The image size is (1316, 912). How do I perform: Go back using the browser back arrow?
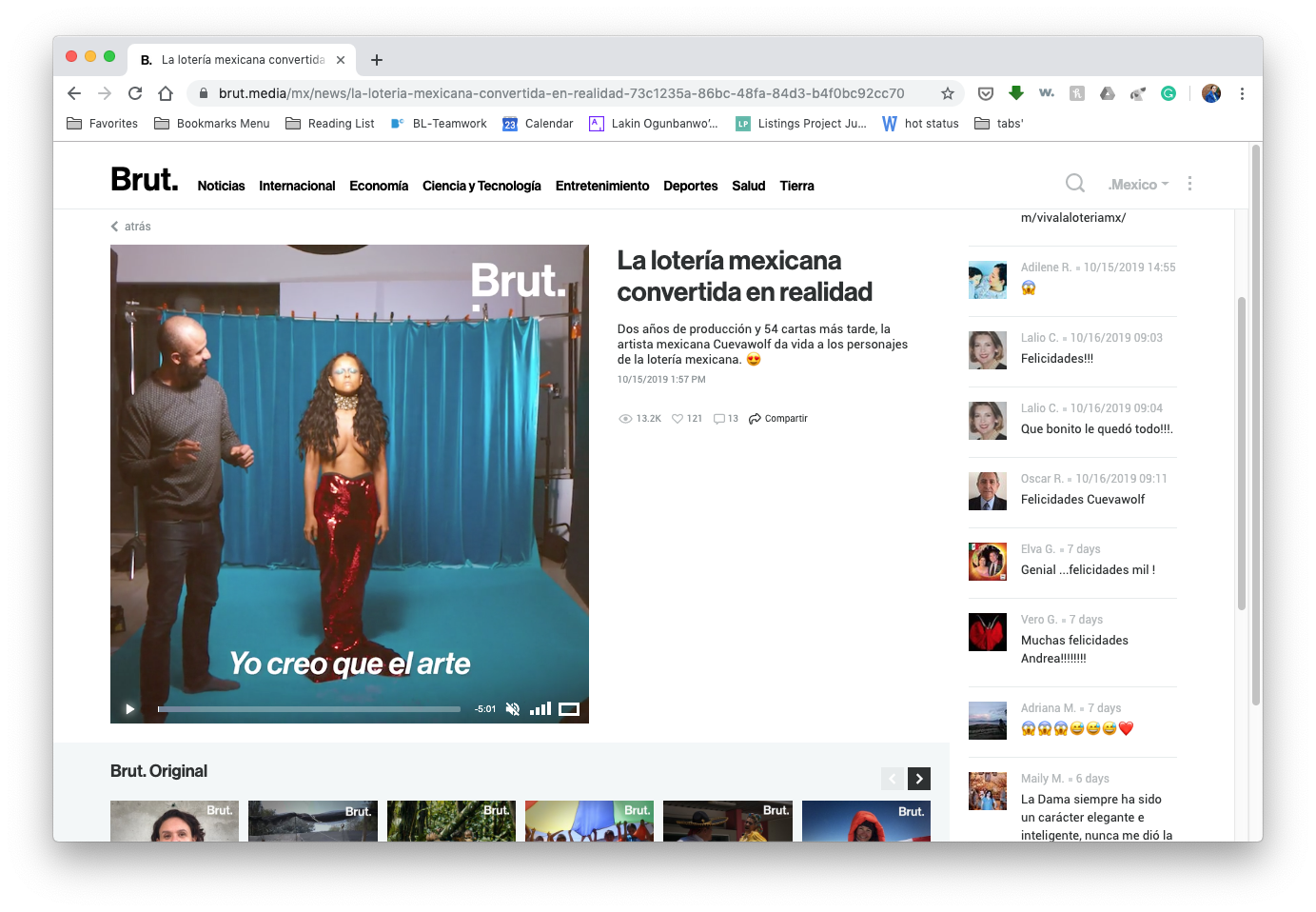[x=74, y=93]
